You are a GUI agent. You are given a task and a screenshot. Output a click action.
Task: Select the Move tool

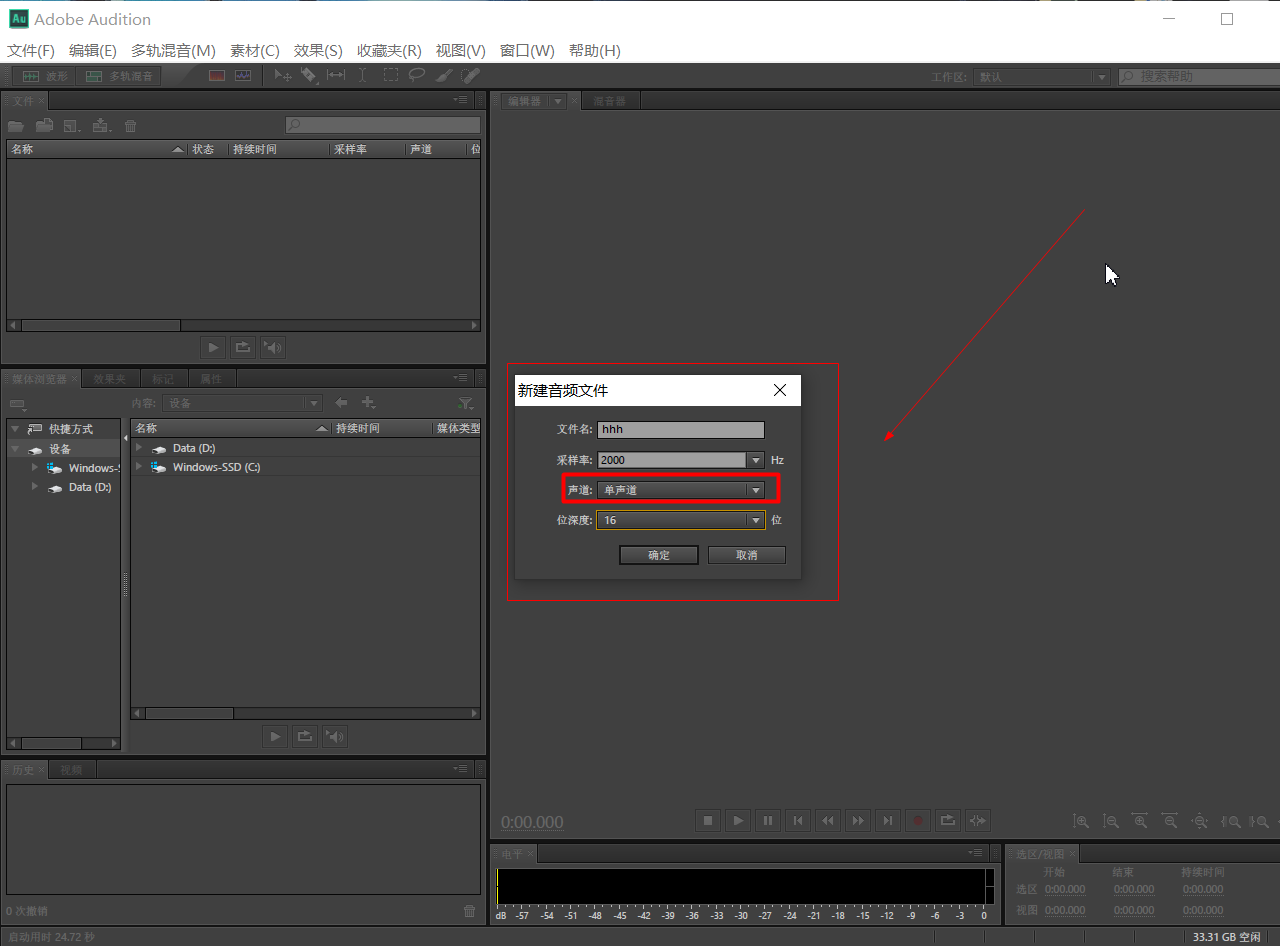(x=283, y=76)
